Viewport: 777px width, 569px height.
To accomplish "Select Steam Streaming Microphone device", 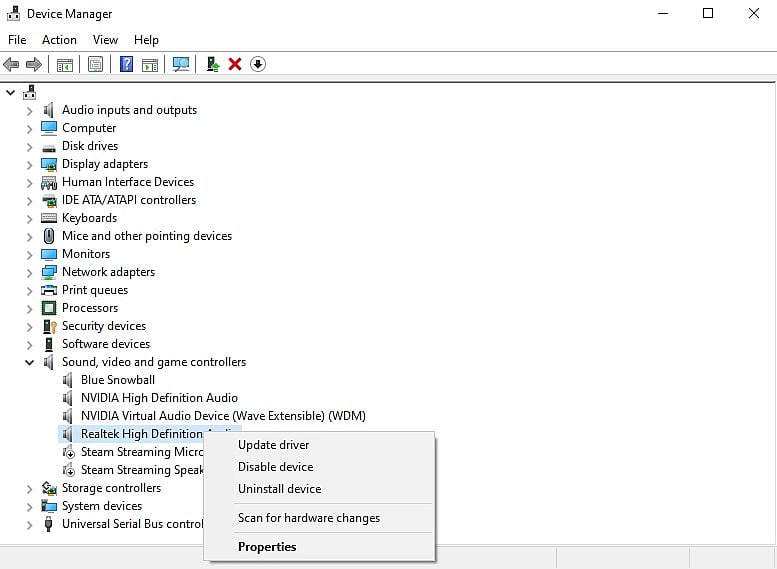I will [142, 452].
